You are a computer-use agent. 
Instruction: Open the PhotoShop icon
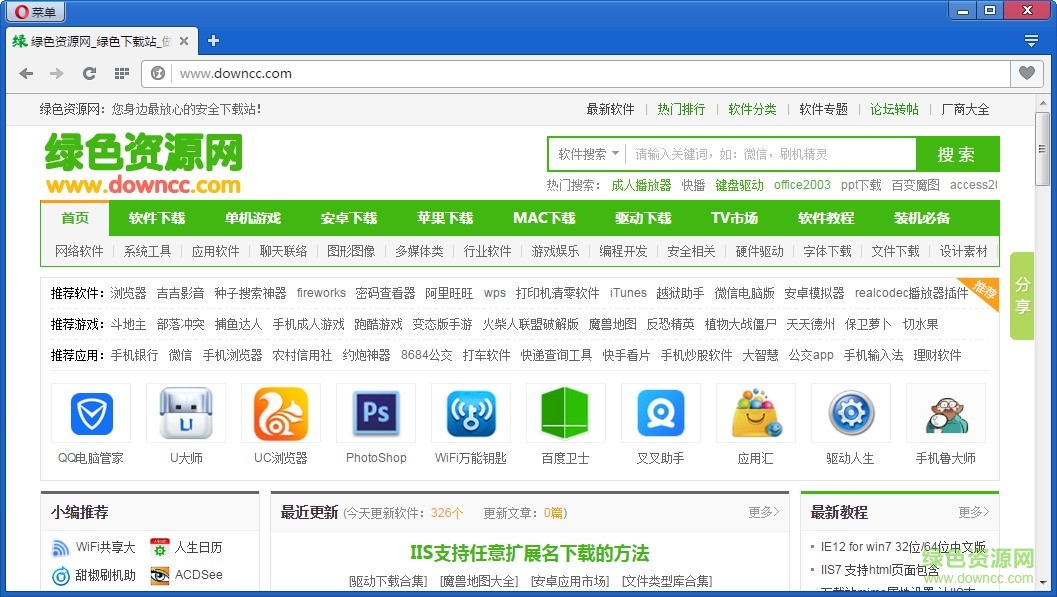pyautogui.click(x=375, y=413)
